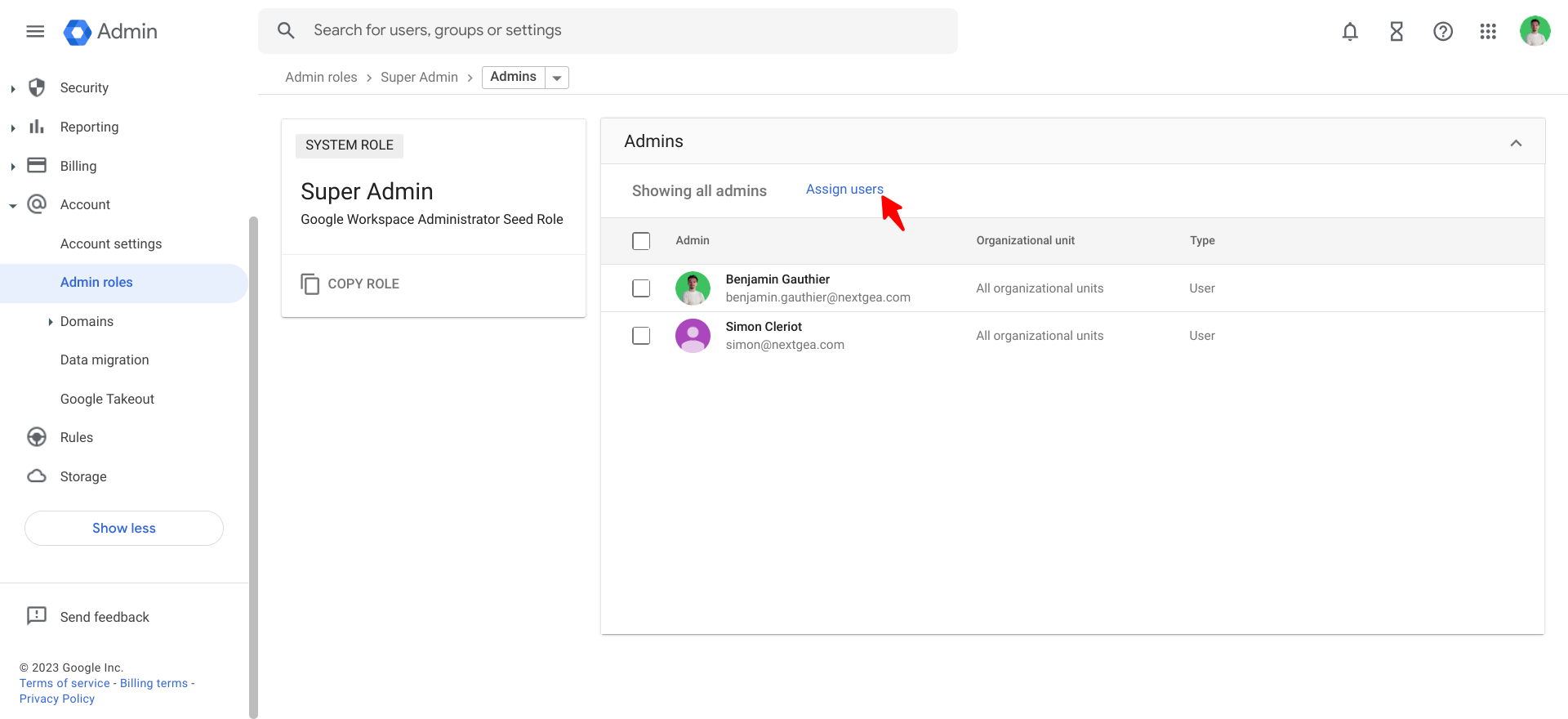The width and height of the screenshot is (1568, 719).
Task: Click the Google Admin logo
Action: pos(110,32)
